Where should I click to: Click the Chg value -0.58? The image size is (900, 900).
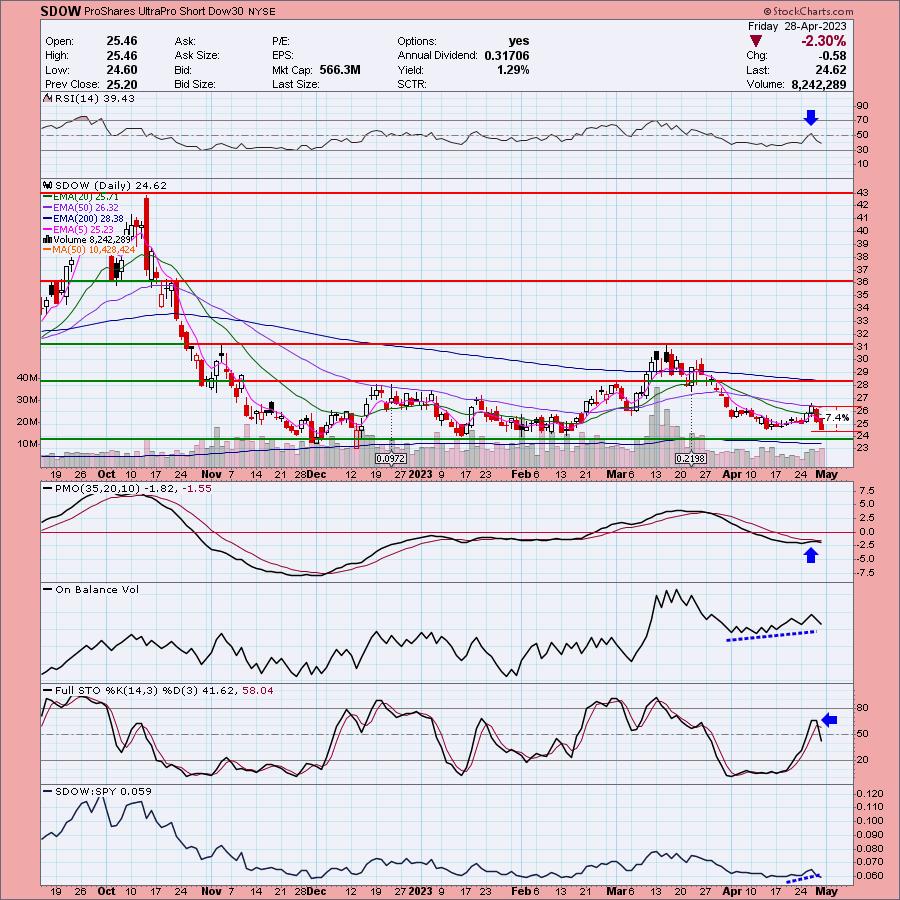pos(833,56)
